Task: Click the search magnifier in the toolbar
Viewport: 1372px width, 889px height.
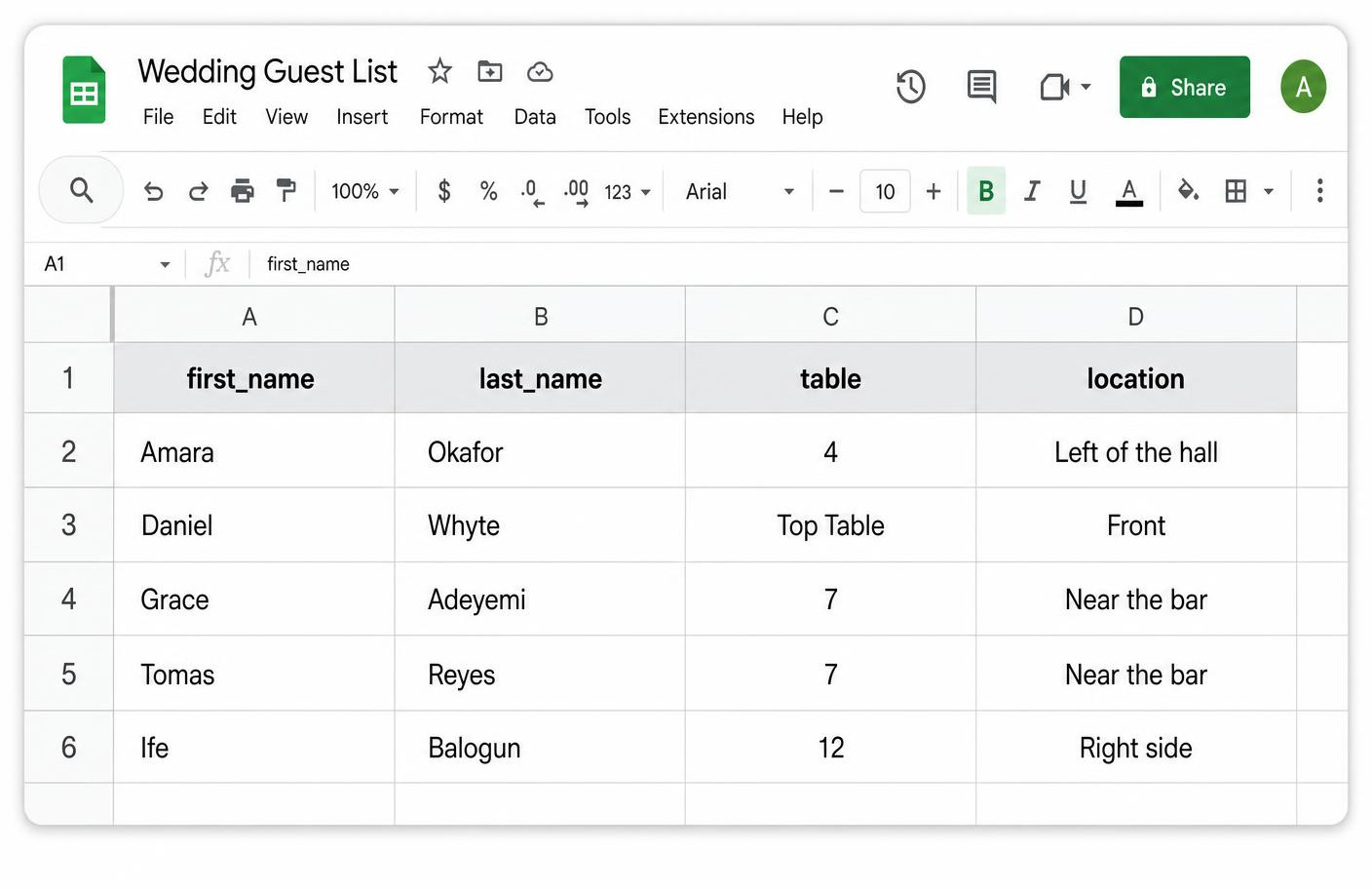Action: coord(82,190)
